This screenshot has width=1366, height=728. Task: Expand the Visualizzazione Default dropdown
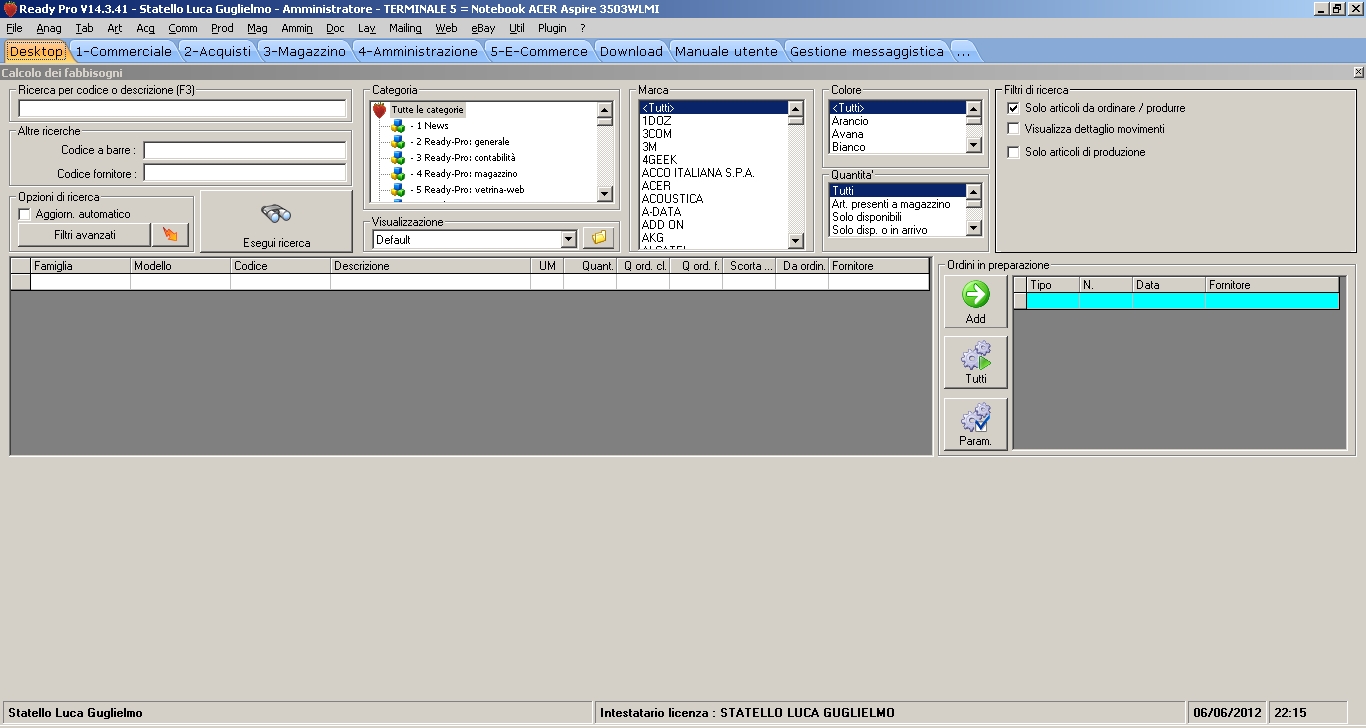(568, 239)
